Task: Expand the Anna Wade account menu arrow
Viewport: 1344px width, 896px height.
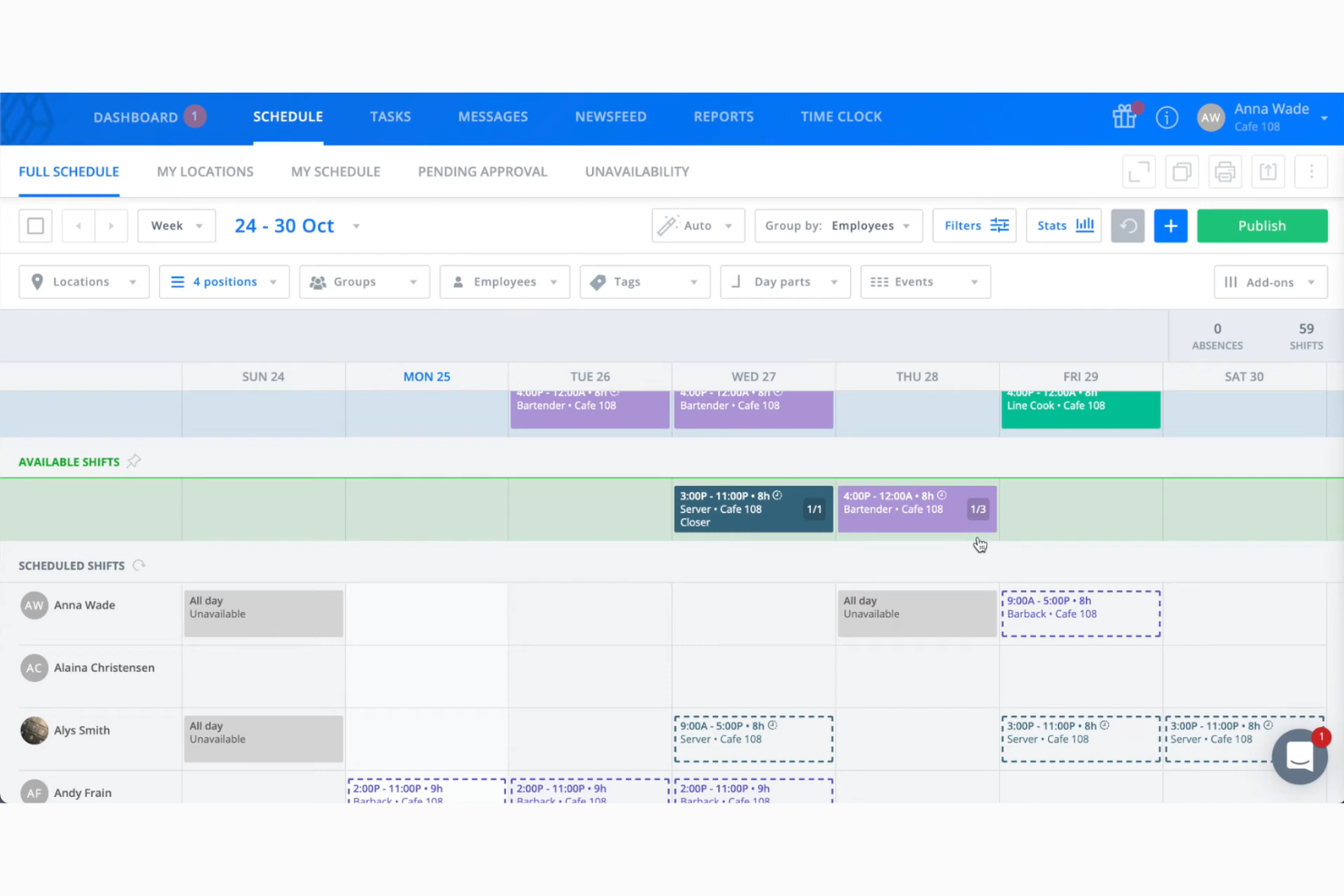Action: point(1324,118)
